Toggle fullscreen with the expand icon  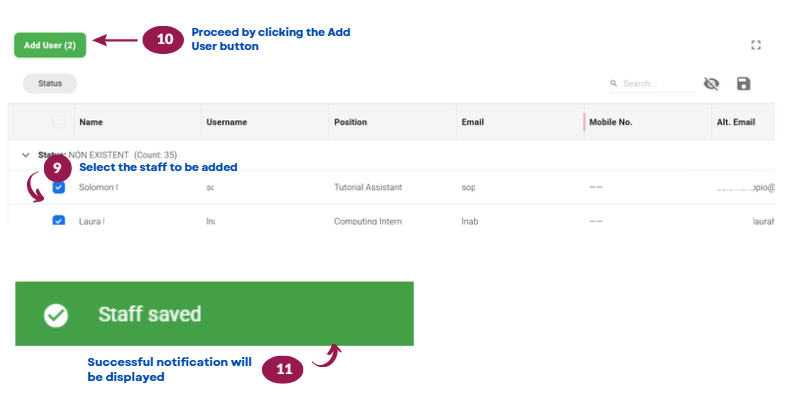[x=756, y=45]
